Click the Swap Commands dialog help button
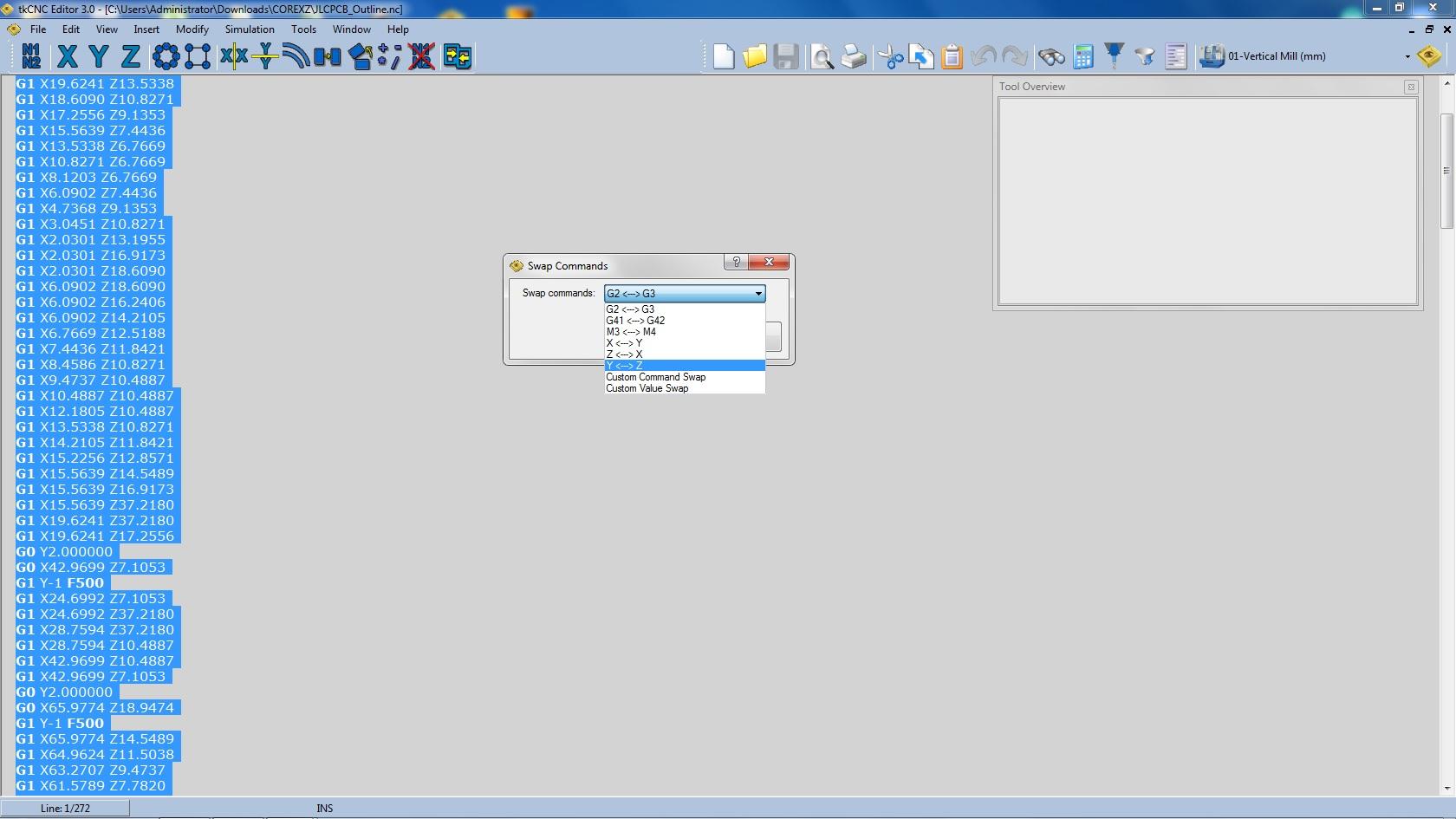 pos(736,263)
